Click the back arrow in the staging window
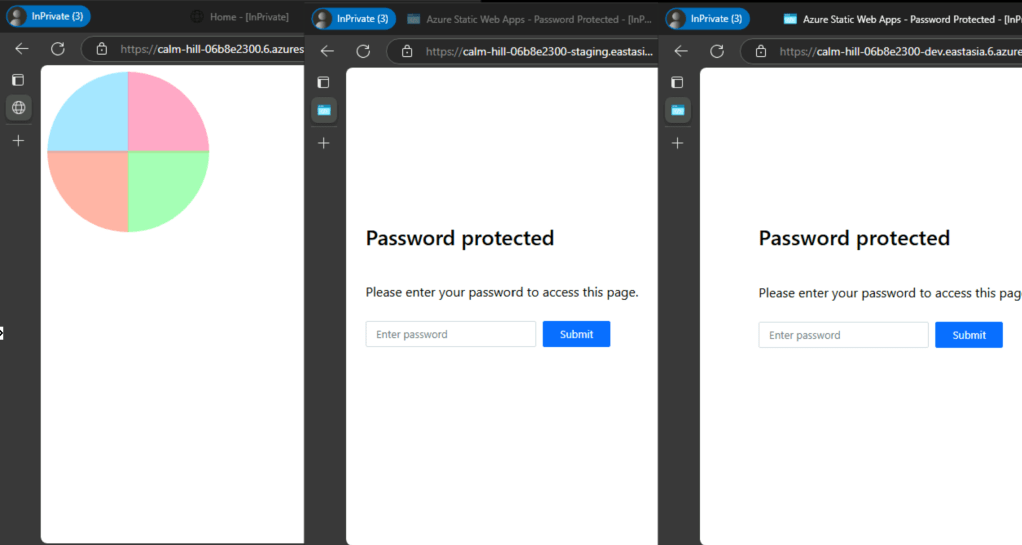This screenshot has width=1022, height=545. click(x=327, y=51)
